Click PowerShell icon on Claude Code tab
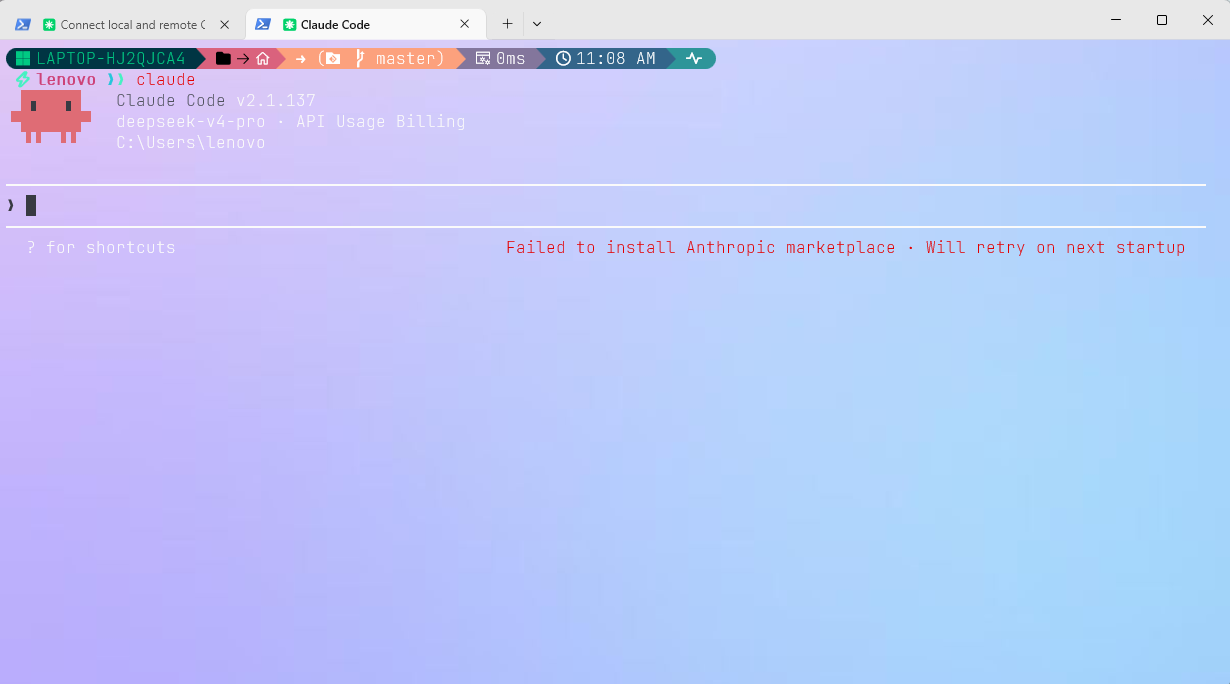The width and height of the screenshot is (1230, 684). click(263, 24)
